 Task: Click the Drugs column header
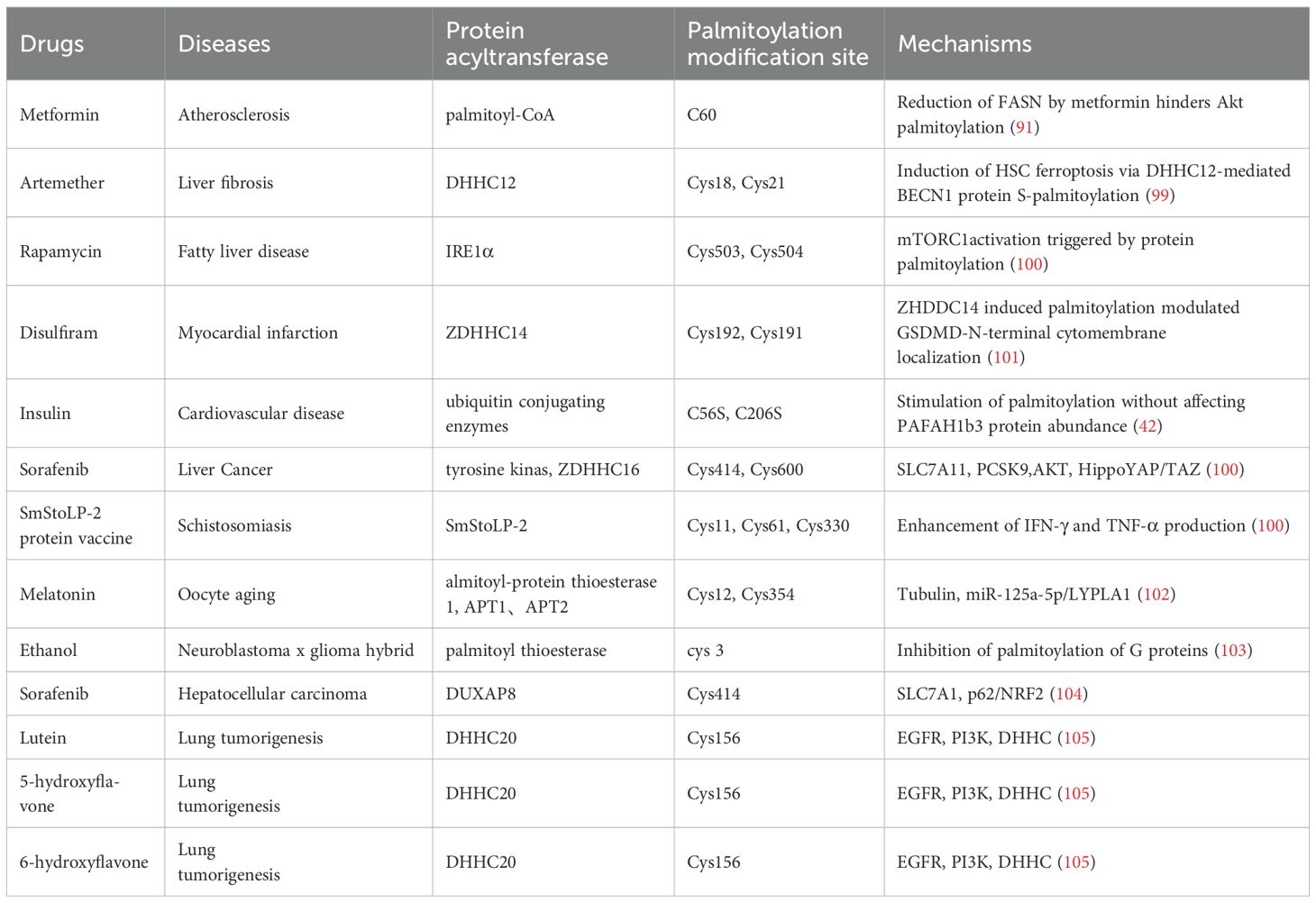pos(52,44)
